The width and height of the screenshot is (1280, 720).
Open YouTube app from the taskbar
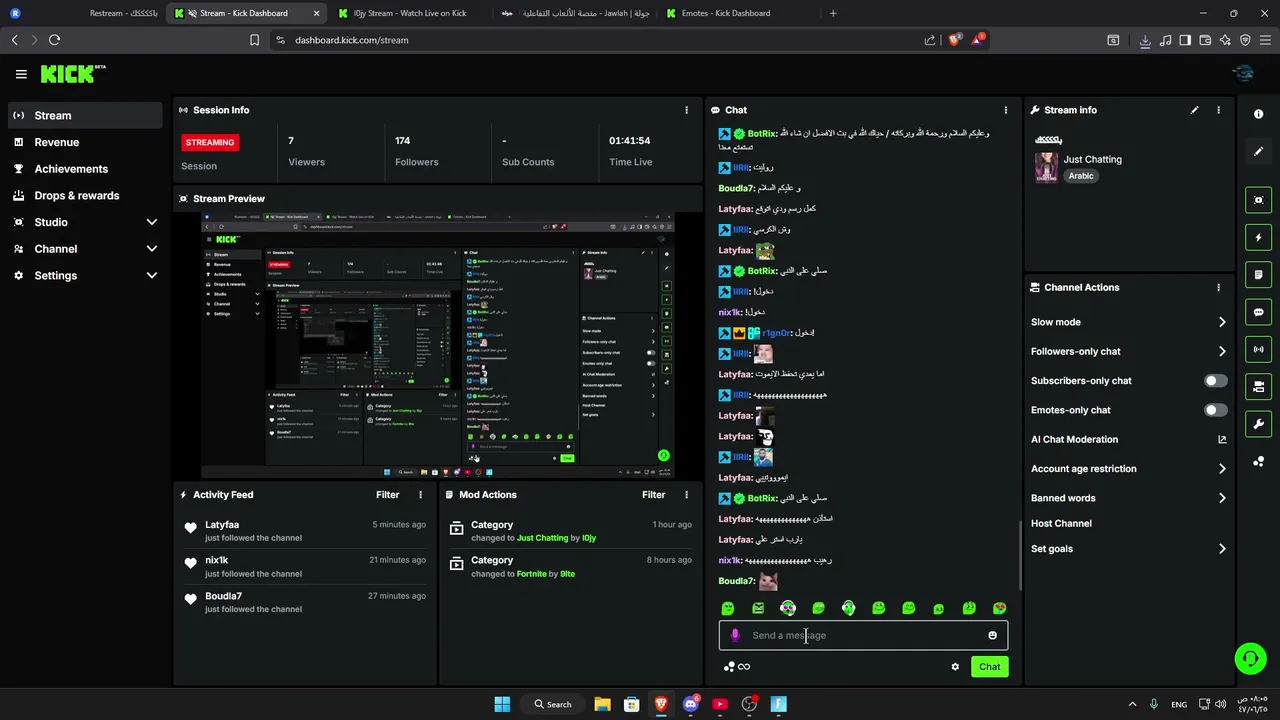coord(720,704)
